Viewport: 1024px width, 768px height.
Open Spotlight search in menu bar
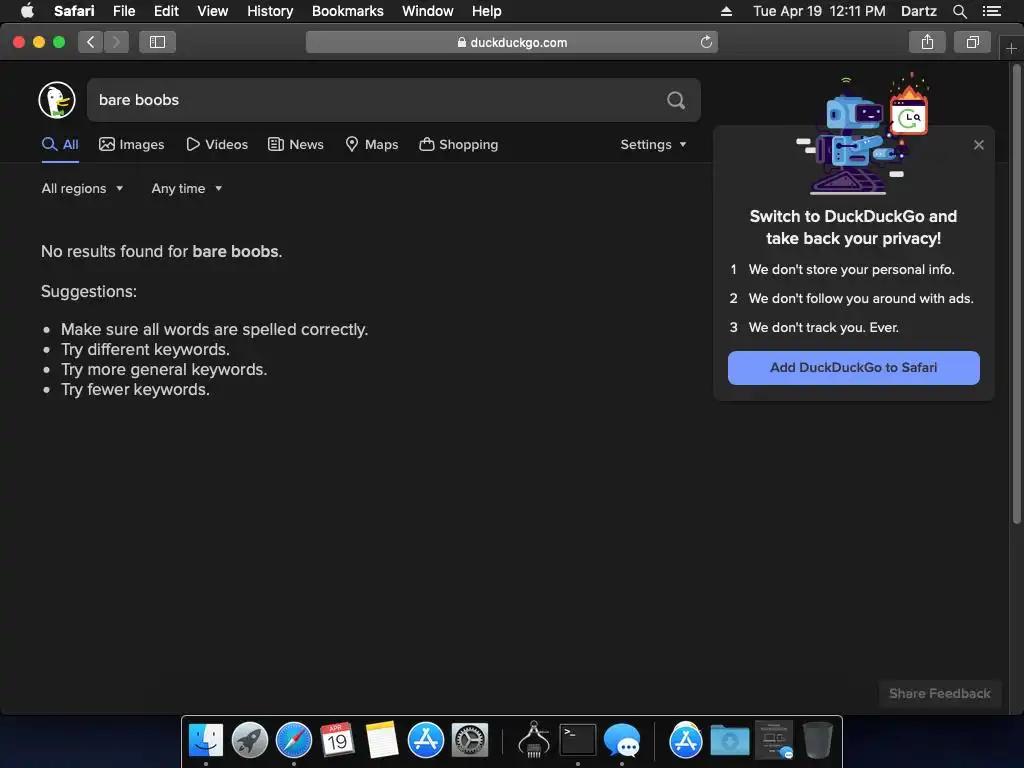pos(959,11)
